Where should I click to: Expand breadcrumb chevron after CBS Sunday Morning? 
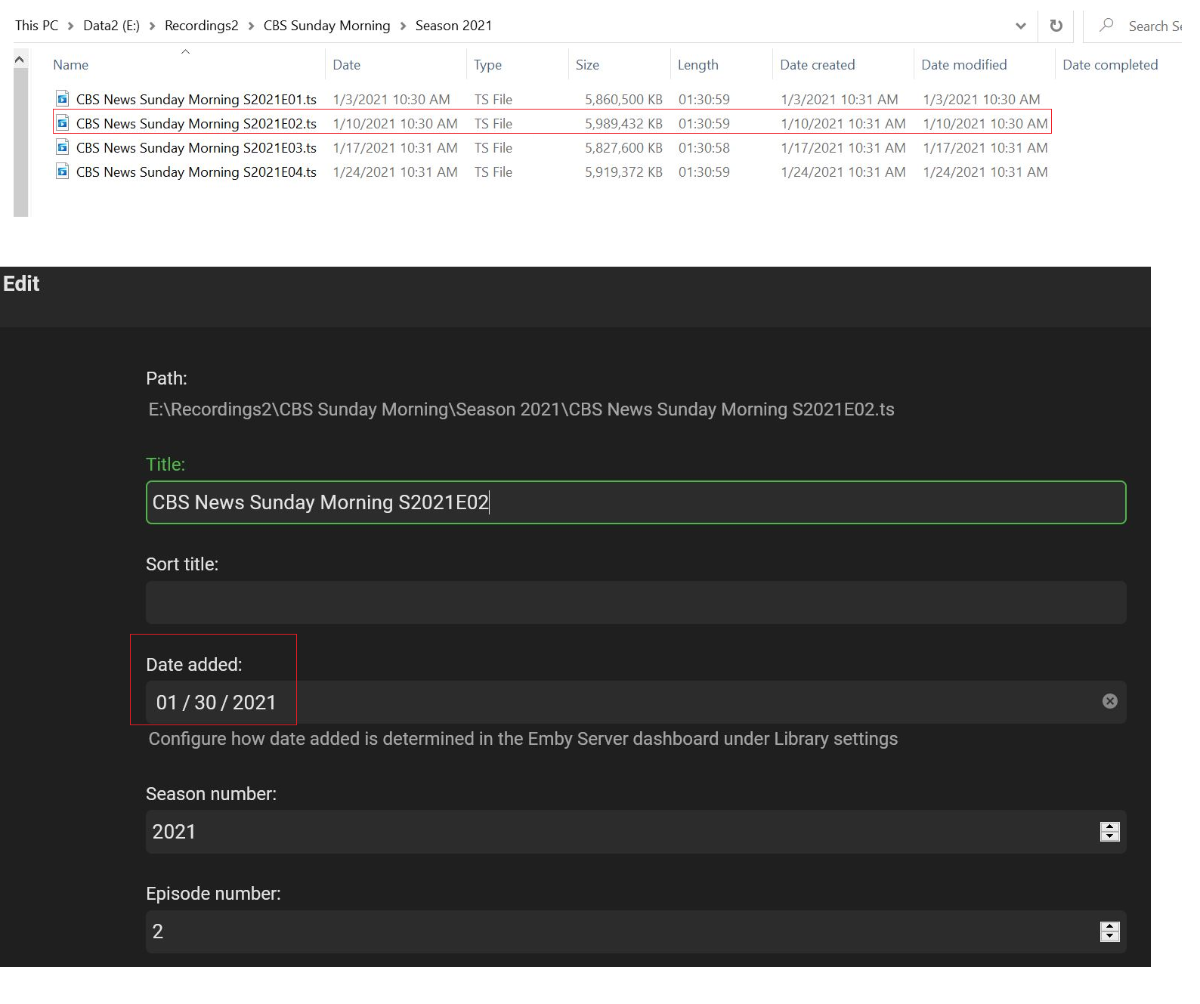pos(403,26)
